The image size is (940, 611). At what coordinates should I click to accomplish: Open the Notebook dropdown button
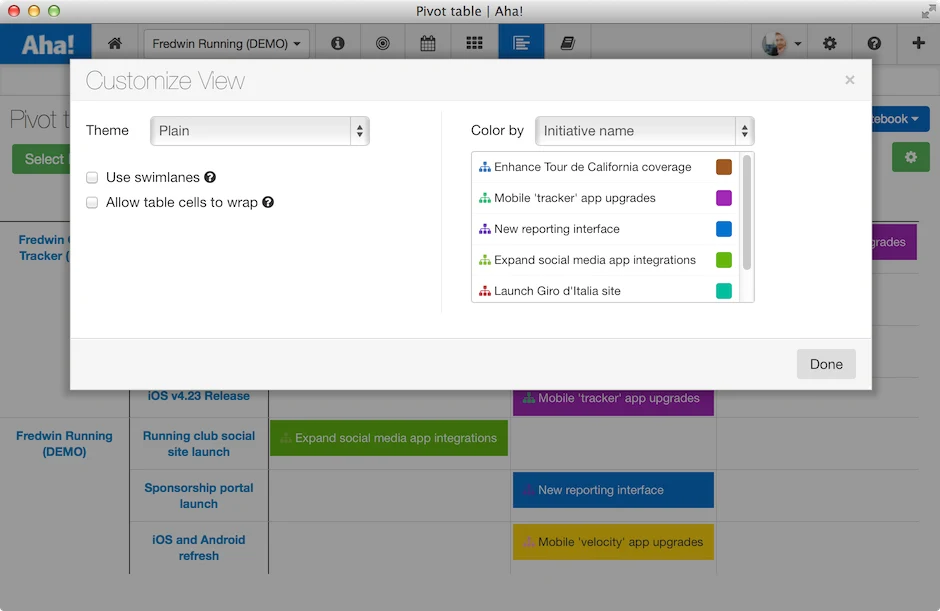pos(898,119)
